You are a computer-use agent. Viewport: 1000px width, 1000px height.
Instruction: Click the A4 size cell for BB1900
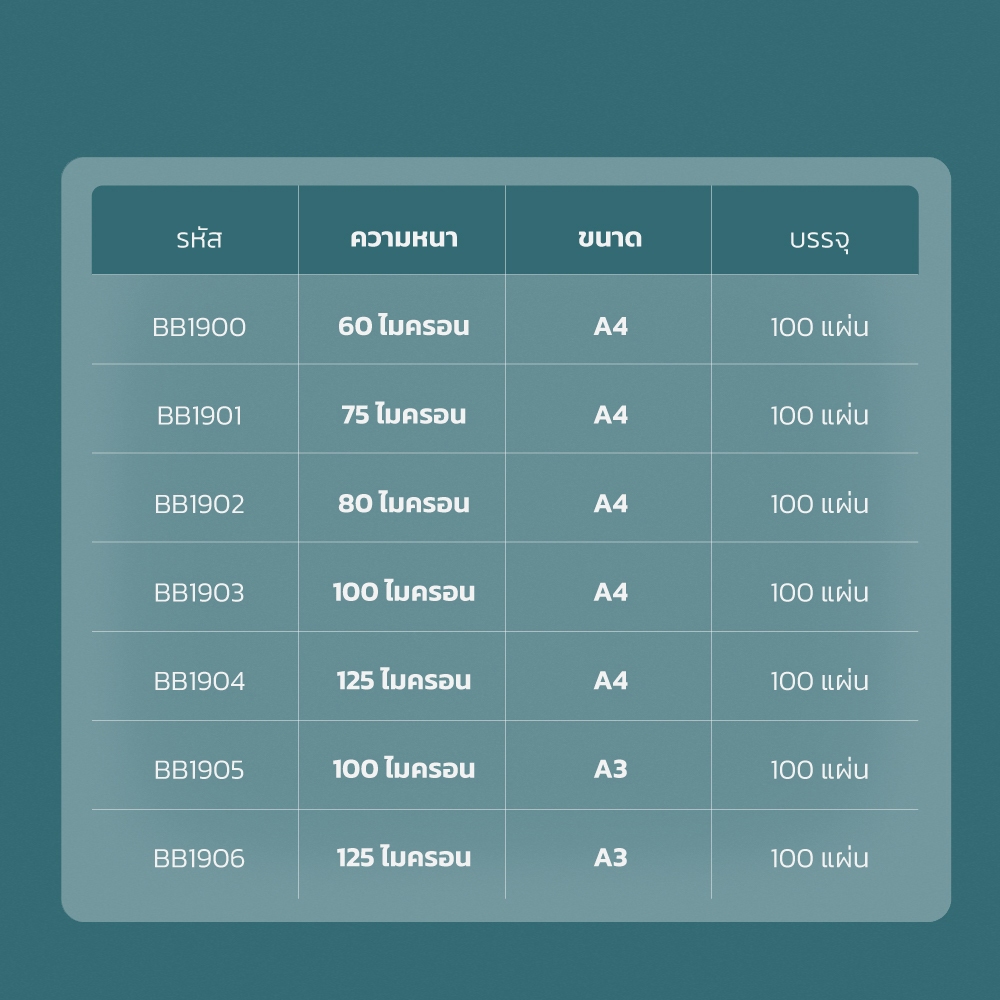pos(610,327)
